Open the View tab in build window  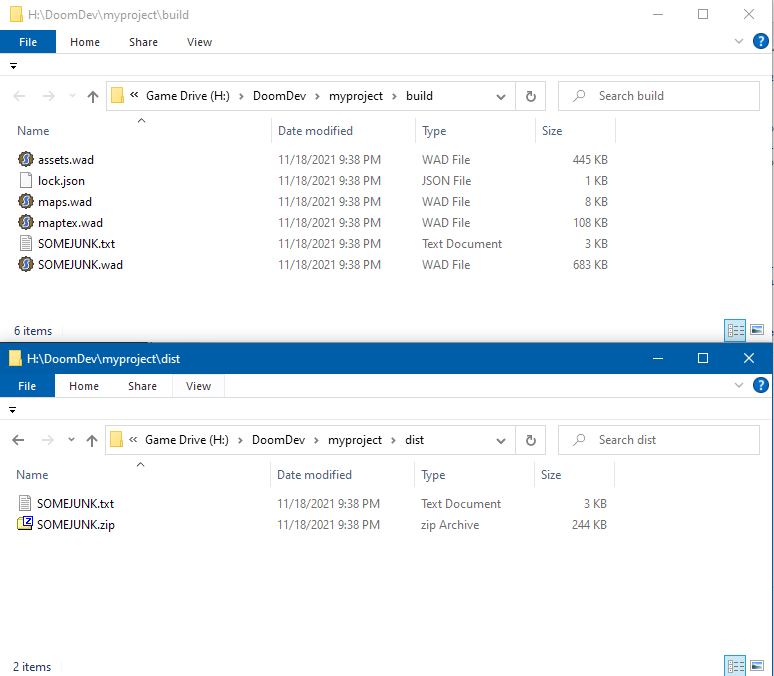coord(199,42)
